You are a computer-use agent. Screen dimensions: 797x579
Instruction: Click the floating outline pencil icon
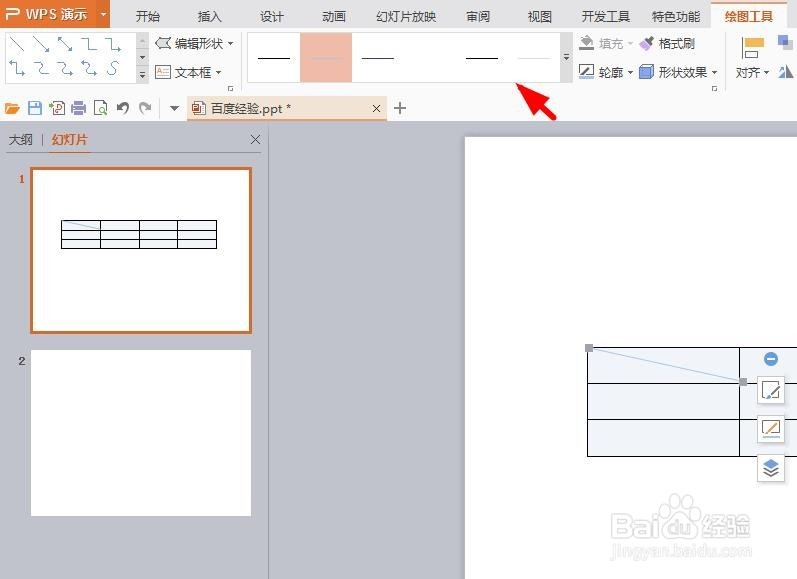point(771,429)
